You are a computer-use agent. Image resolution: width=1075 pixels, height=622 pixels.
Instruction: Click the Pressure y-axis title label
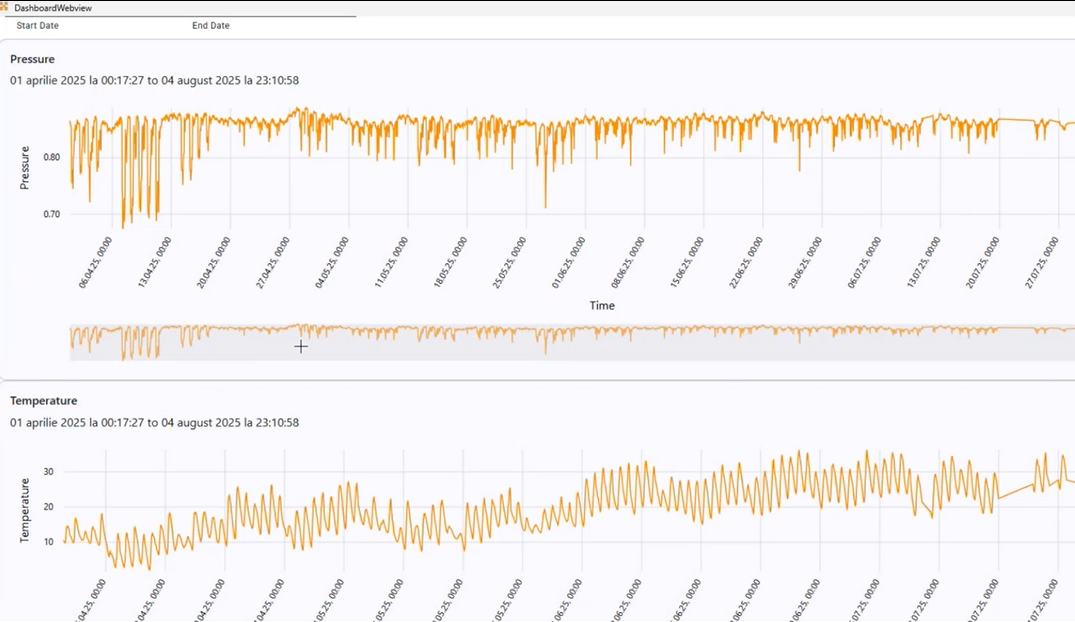[x=25, y=168]
